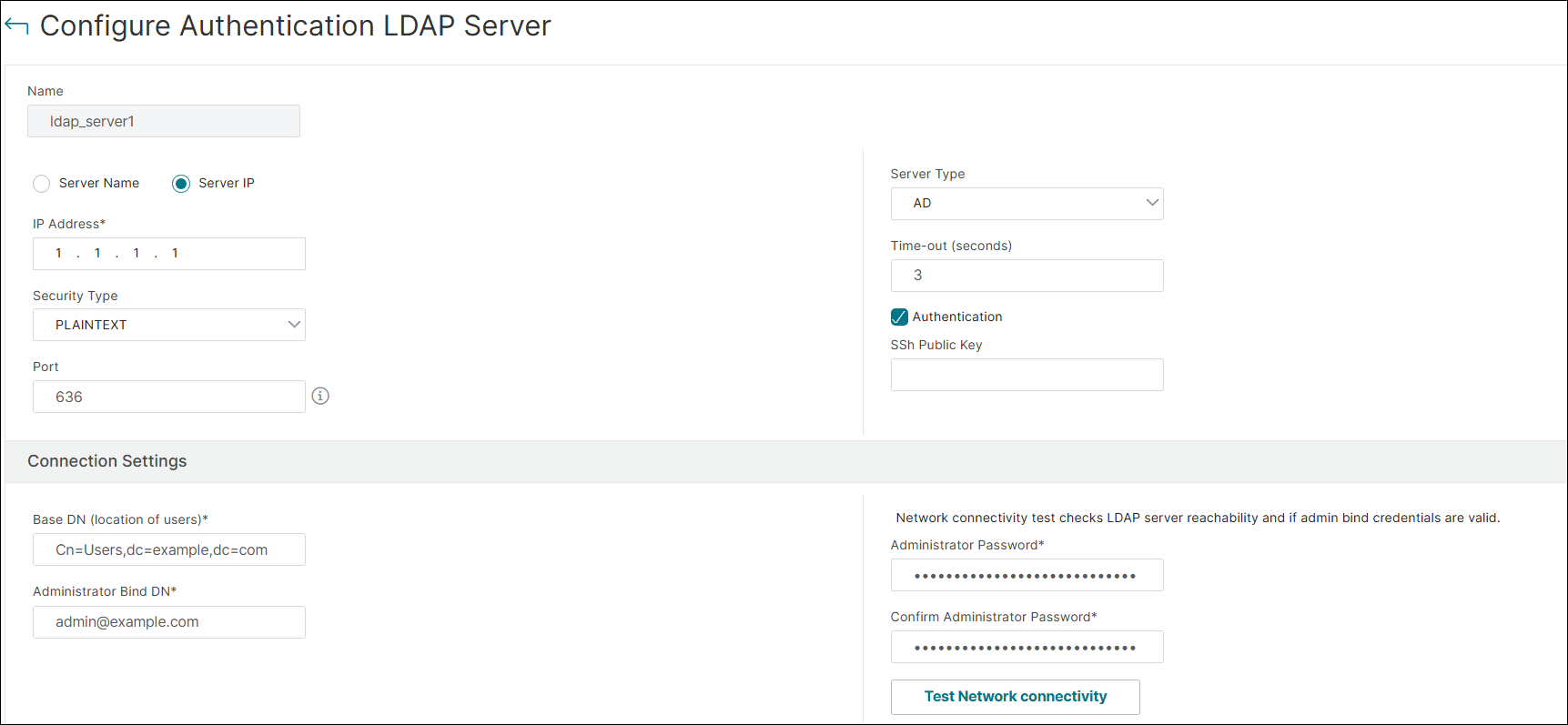
Task: Select the Server IP radio button
Action: pos(181,184)
